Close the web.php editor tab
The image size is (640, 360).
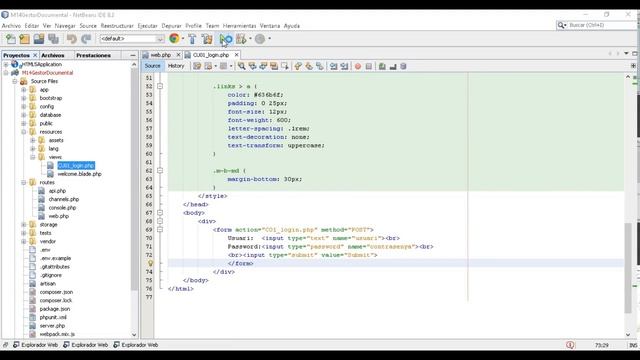178,55
